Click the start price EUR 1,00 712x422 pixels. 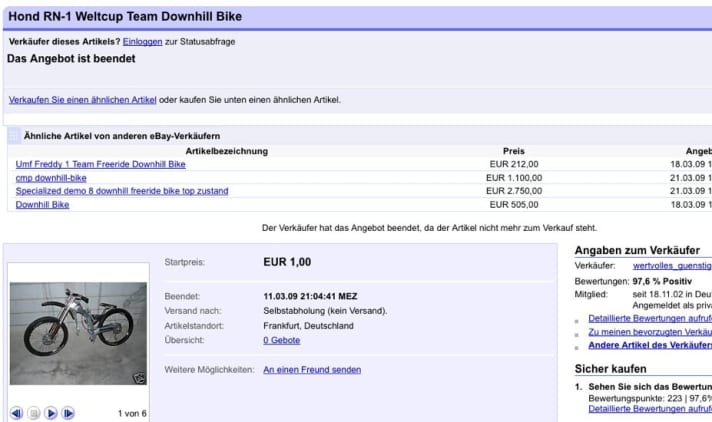pyautogui.click(x=287, y=262)
